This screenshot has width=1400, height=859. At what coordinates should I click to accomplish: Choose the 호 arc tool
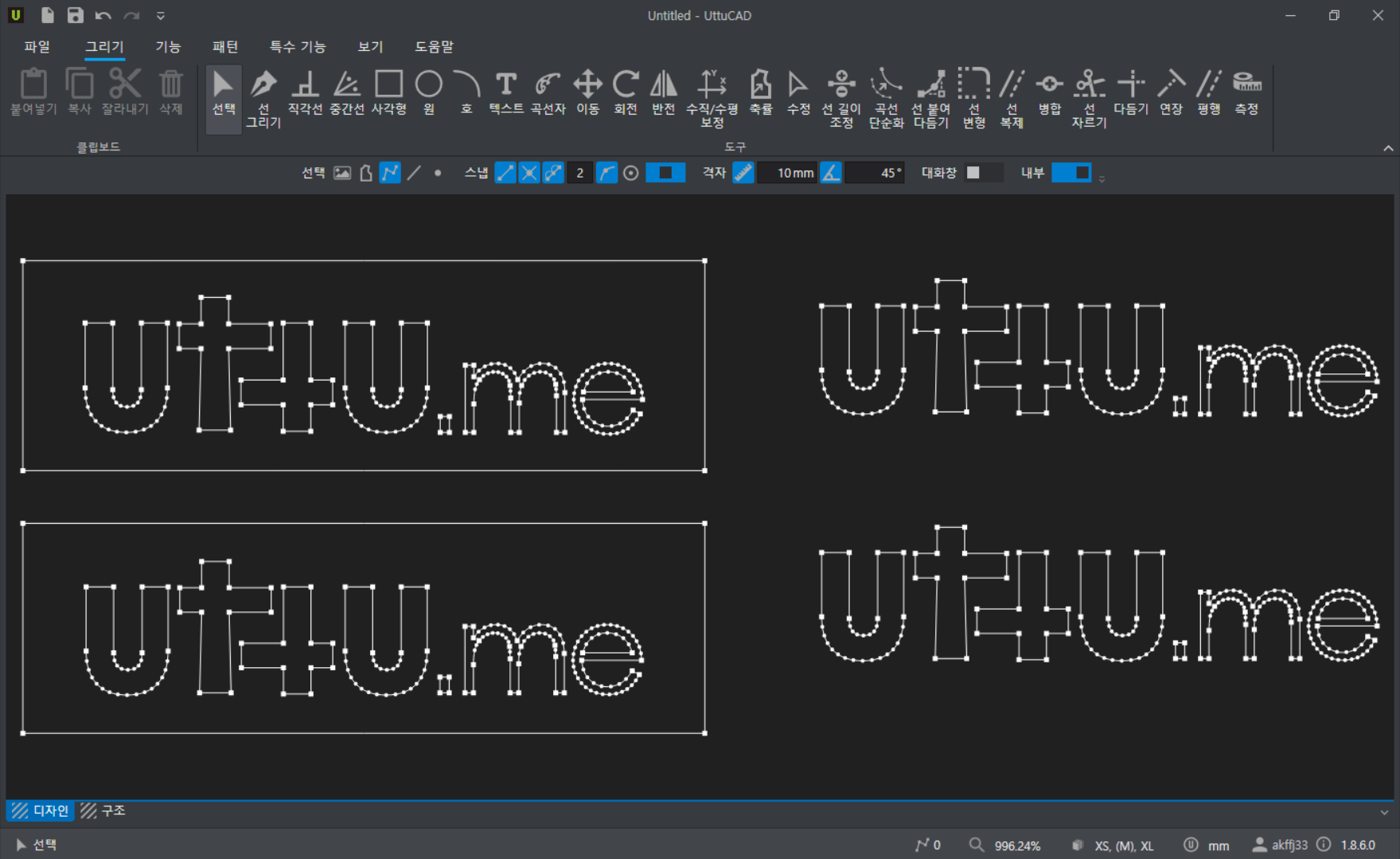(467, 93)
